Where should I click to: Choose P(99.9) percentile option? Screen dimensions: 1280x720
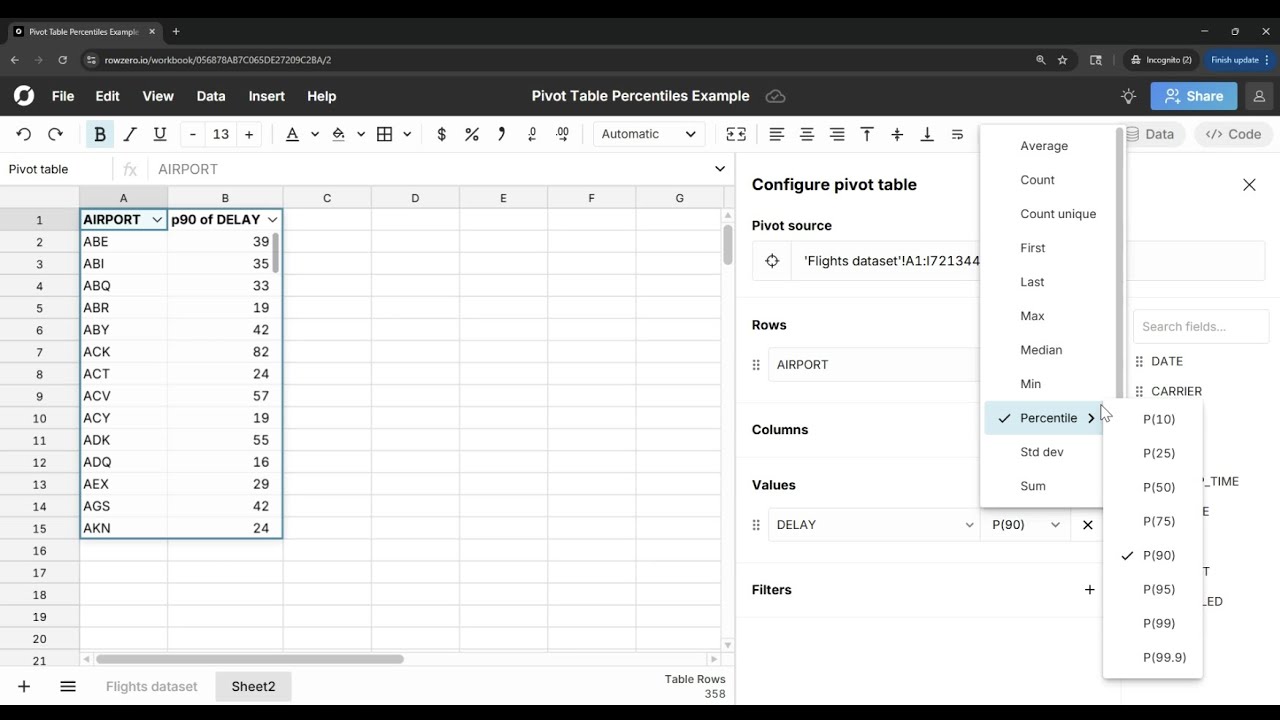click(x=1164, y=657)
